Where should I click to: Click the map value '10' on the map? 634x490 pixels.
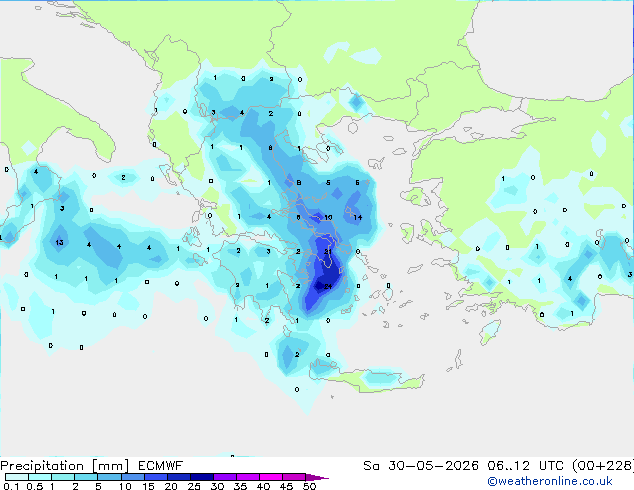pos(328,218)
